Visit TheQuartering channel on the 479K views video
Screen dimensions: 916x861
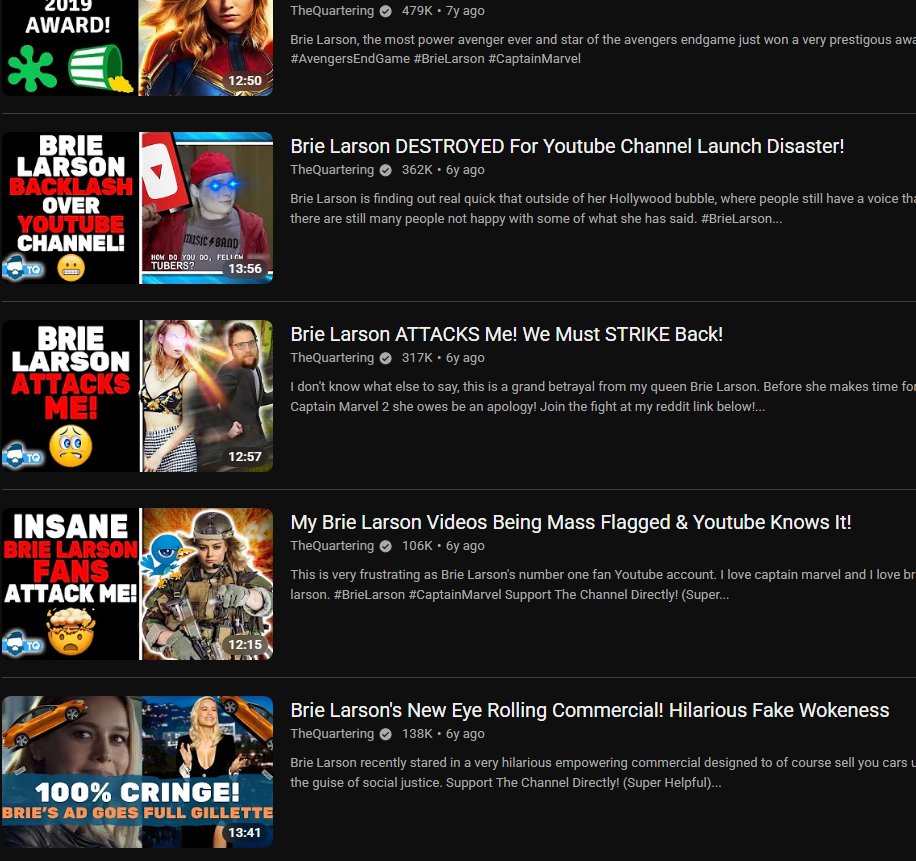[332, 11]
